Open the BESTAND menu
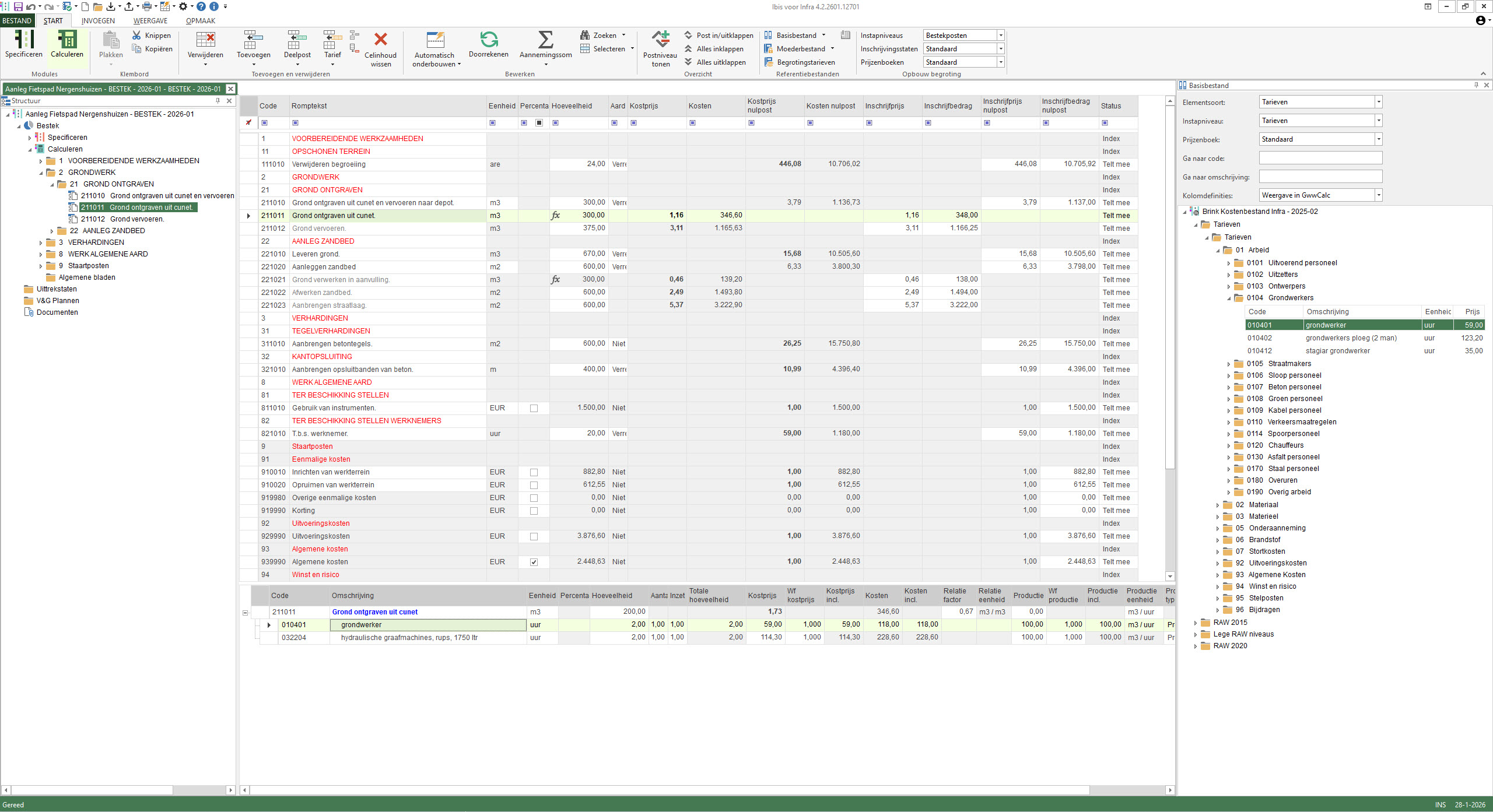1493x812 pixels. tap(17, 20)
